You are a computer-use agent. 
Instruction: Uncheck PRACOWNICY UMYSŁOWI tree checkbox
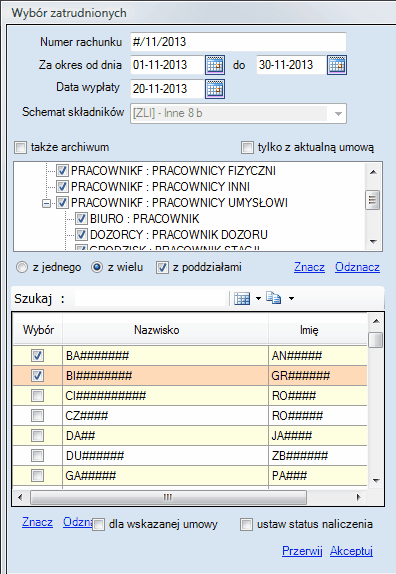point(62,202)
